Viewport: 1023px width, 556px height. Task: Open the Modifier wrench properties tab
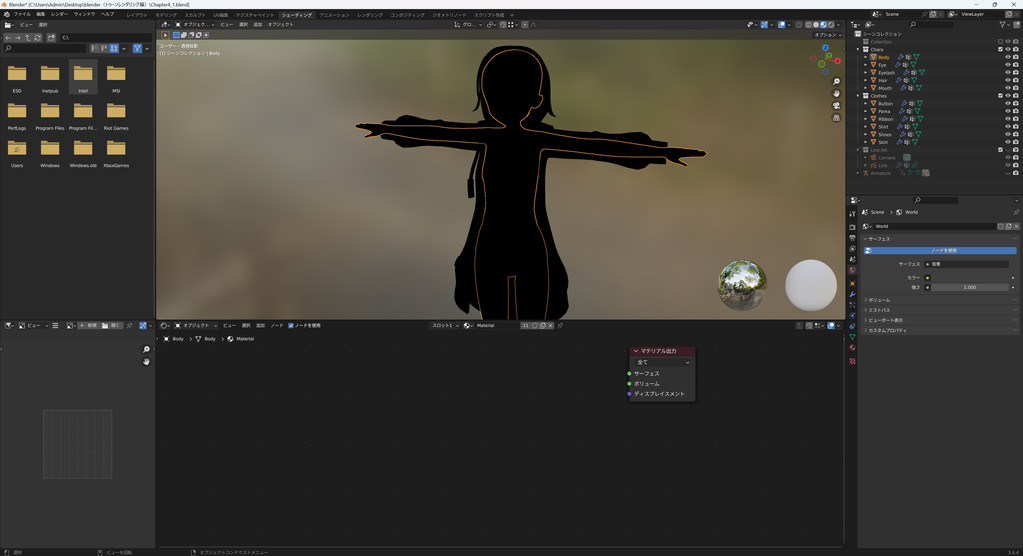(x=852, y=293)
